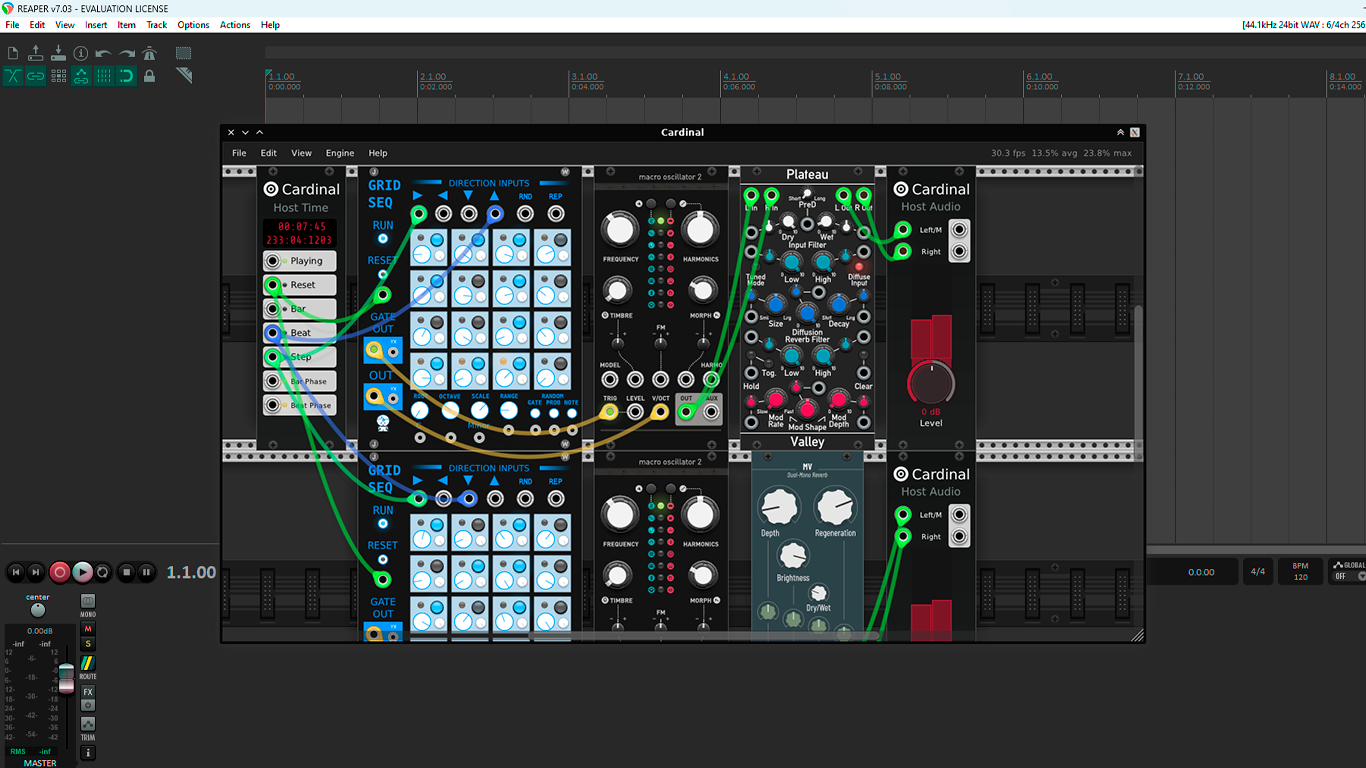Click the RND input jack on top Grid Seq
The height and width of the screenshot is (768, 1366).
525,213
